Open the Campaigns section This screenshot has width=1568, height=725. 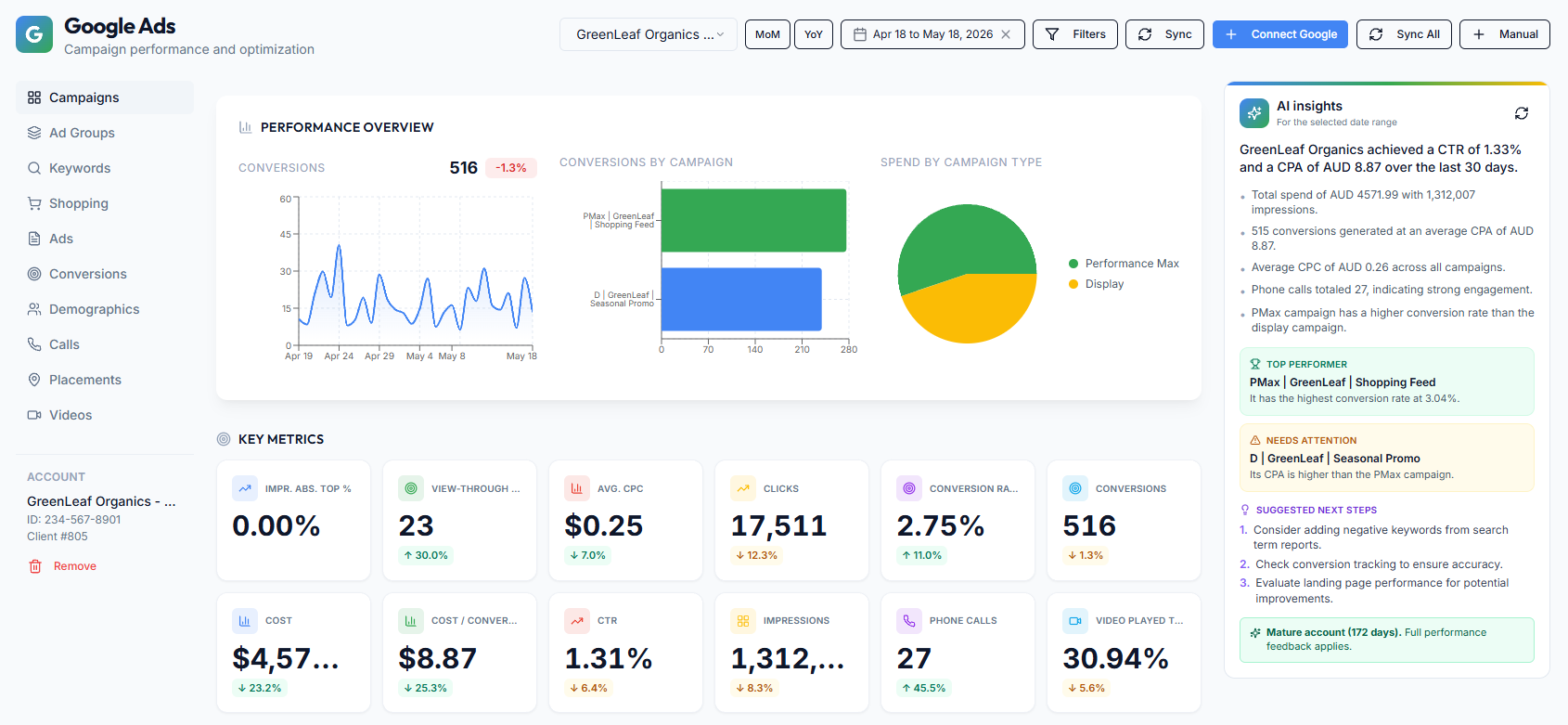[x=105, y=97]
